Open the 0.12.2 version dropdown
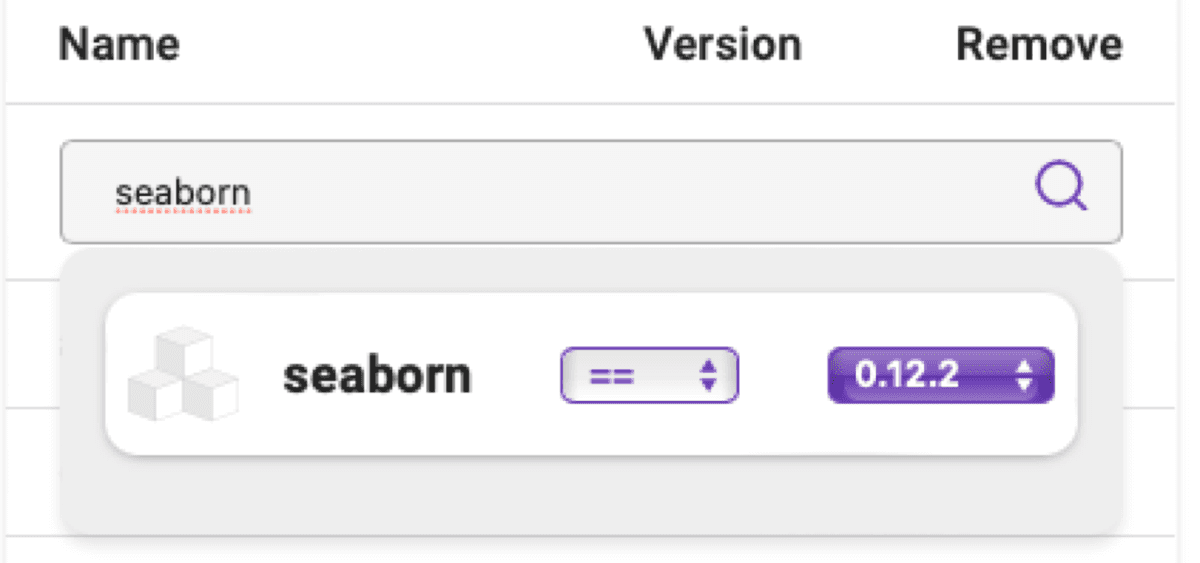This screenshot has height=563, width=1200. click(941, 375)
